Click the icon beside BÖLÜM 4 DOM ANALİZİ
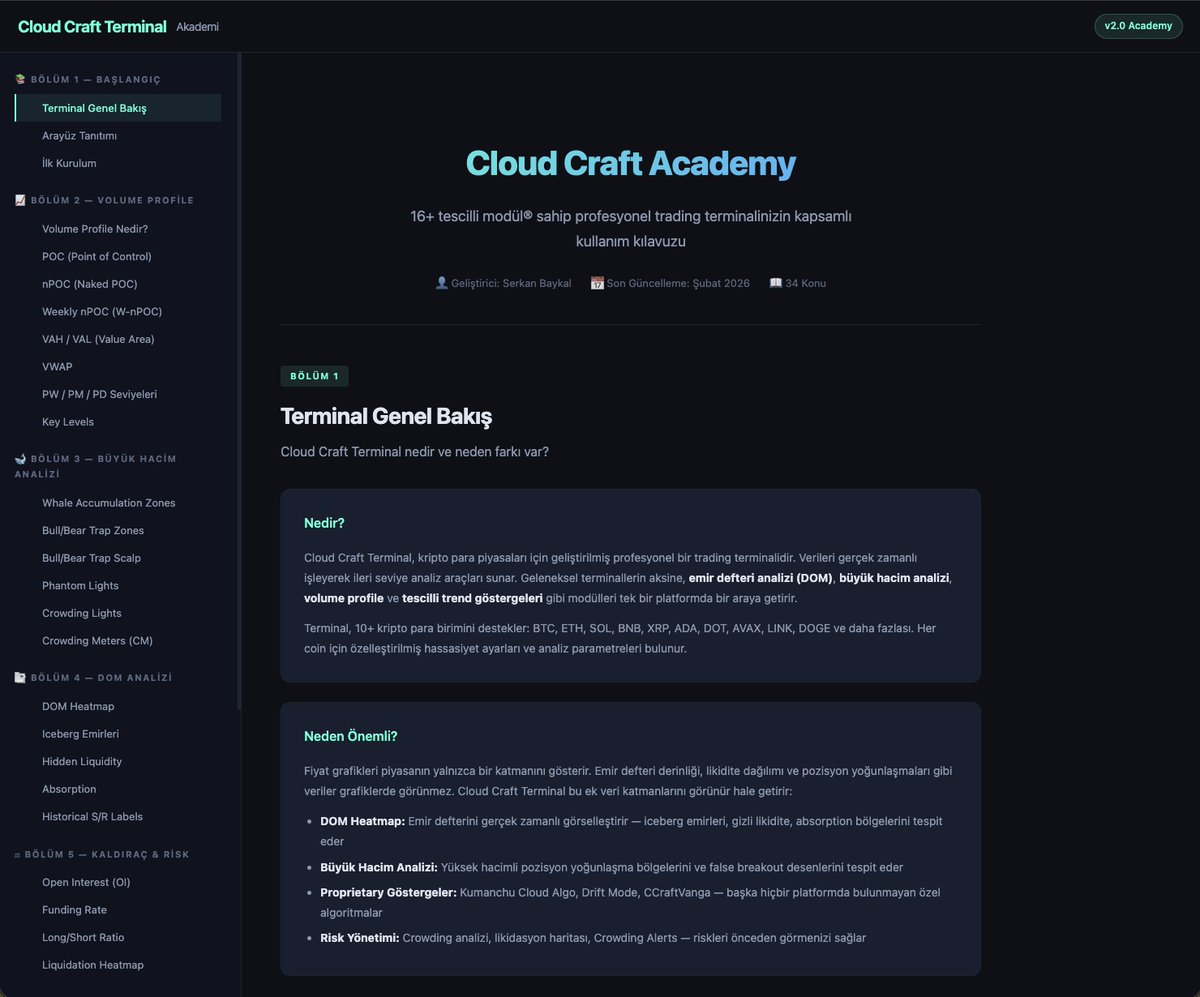 pos(21,677)
